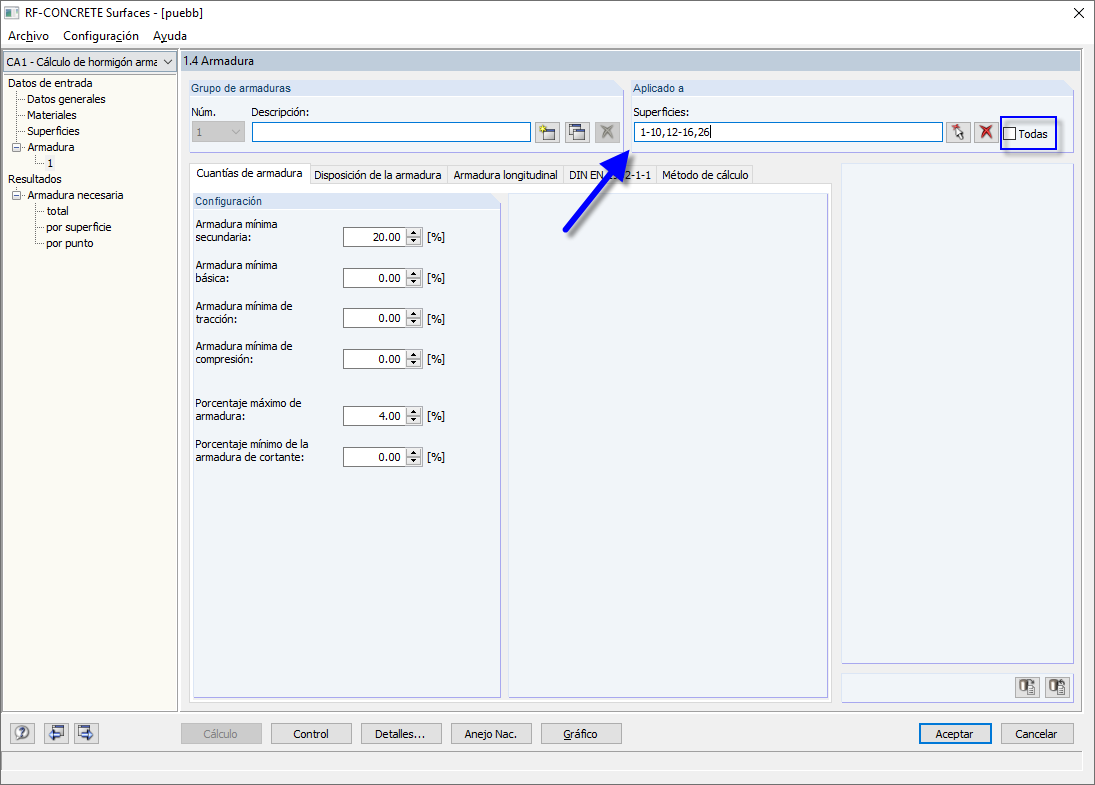Click the Porcentaje máximo 4.00 field
The image size is (1095, 785).
[x=375, y=416]
